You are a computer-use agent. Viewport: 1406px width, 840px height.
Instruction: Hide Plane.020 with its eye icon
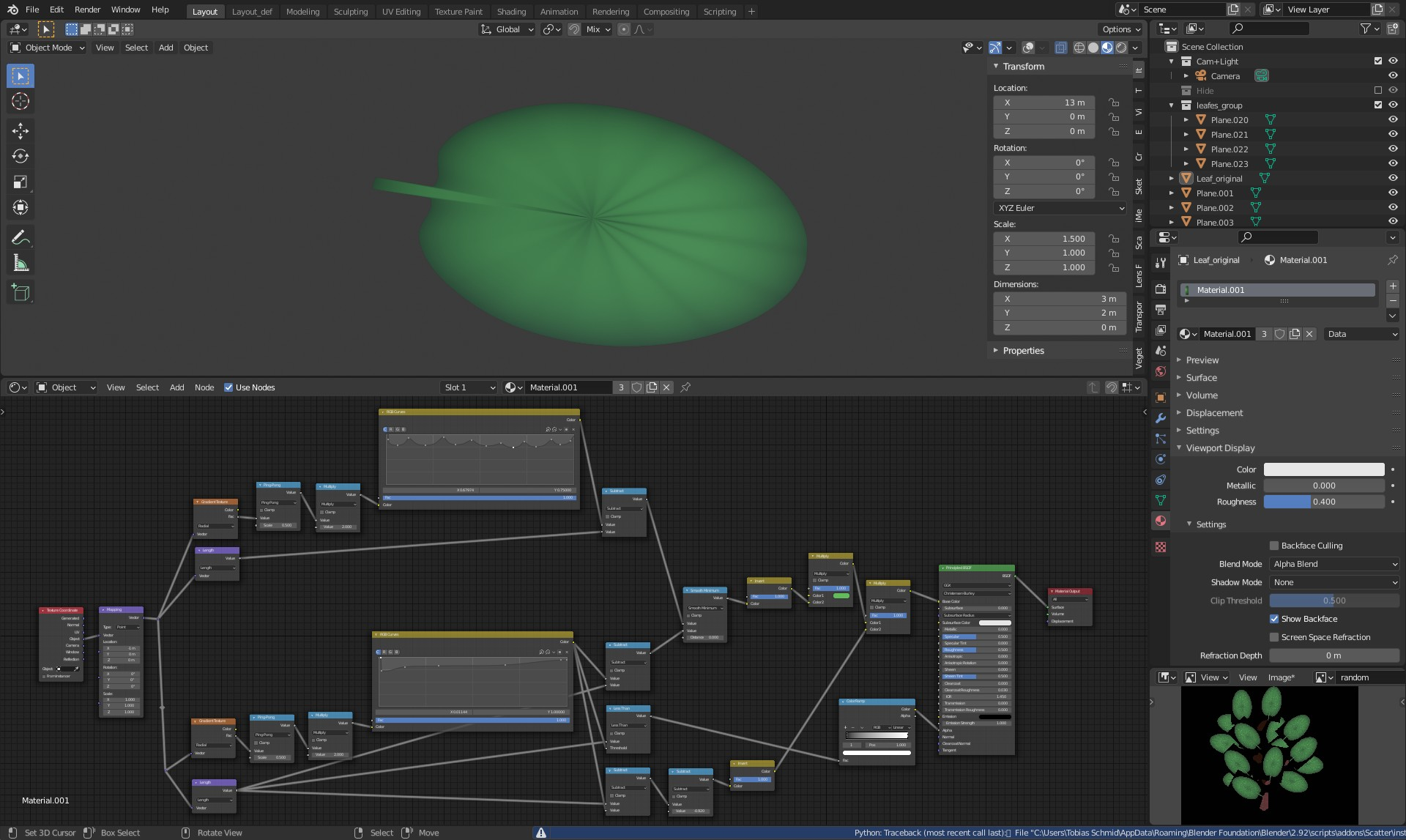coord(1393,120)
